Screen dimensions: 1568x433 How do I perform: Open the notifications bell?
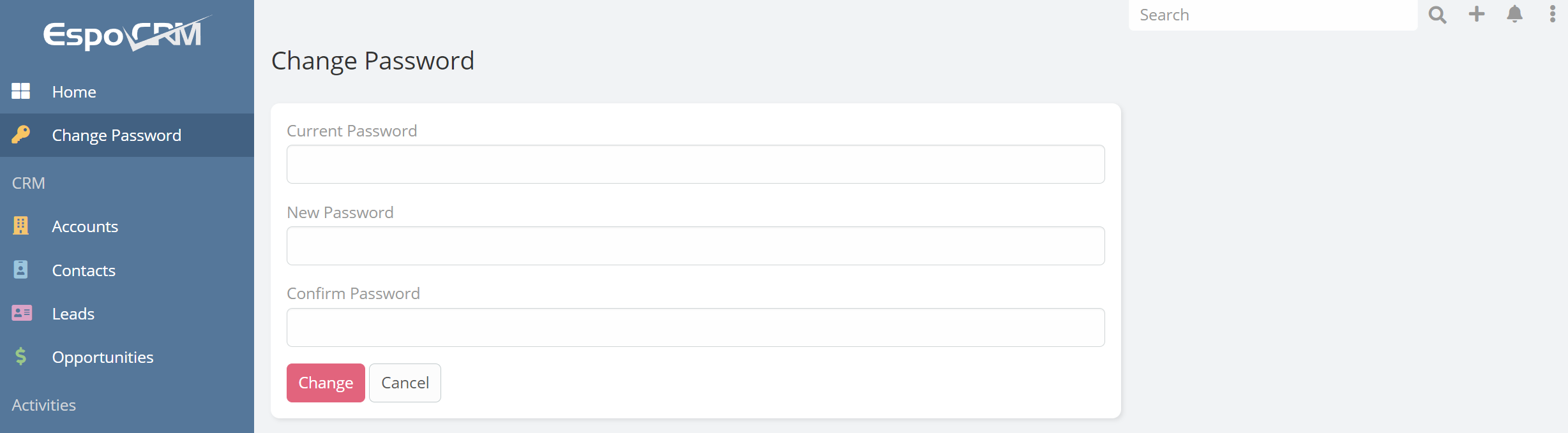[1514, 14]
